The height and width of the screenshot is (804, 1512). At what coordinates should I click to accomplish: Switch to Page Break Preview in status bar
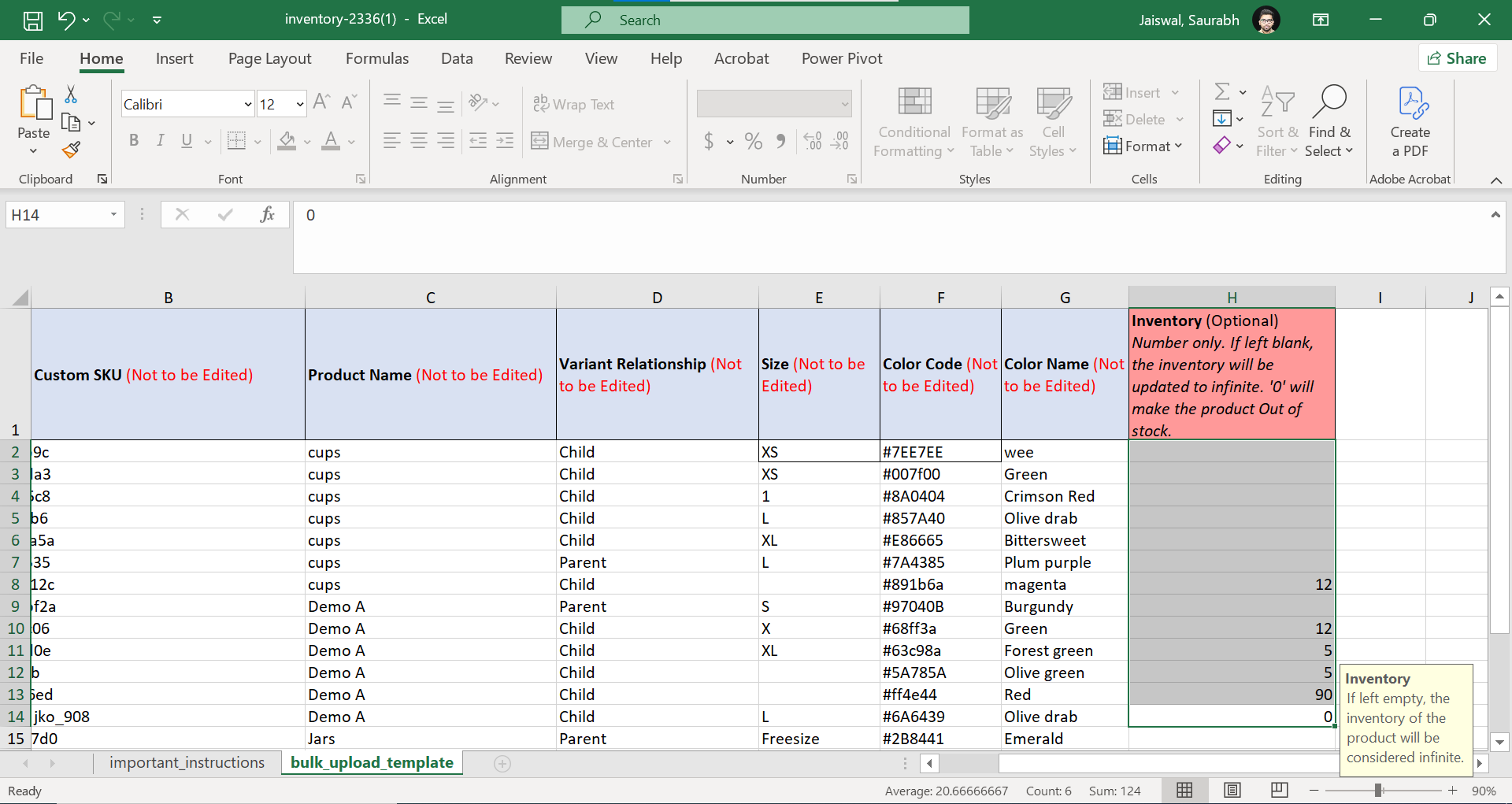tap(1280, 790)
